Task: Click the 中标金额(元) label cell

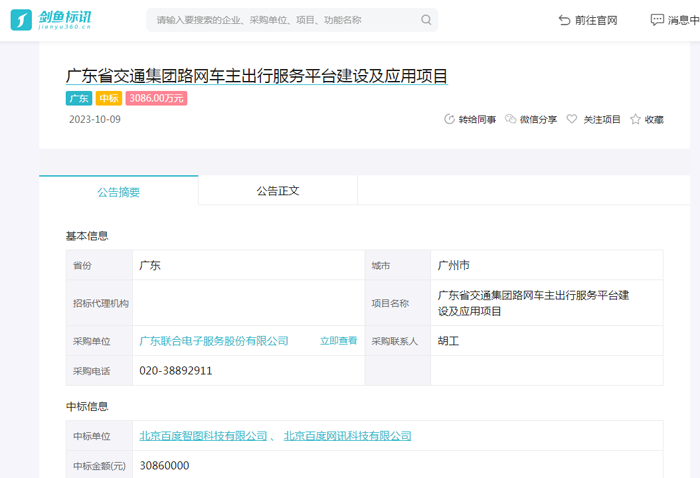Action: tap(100, 466)
